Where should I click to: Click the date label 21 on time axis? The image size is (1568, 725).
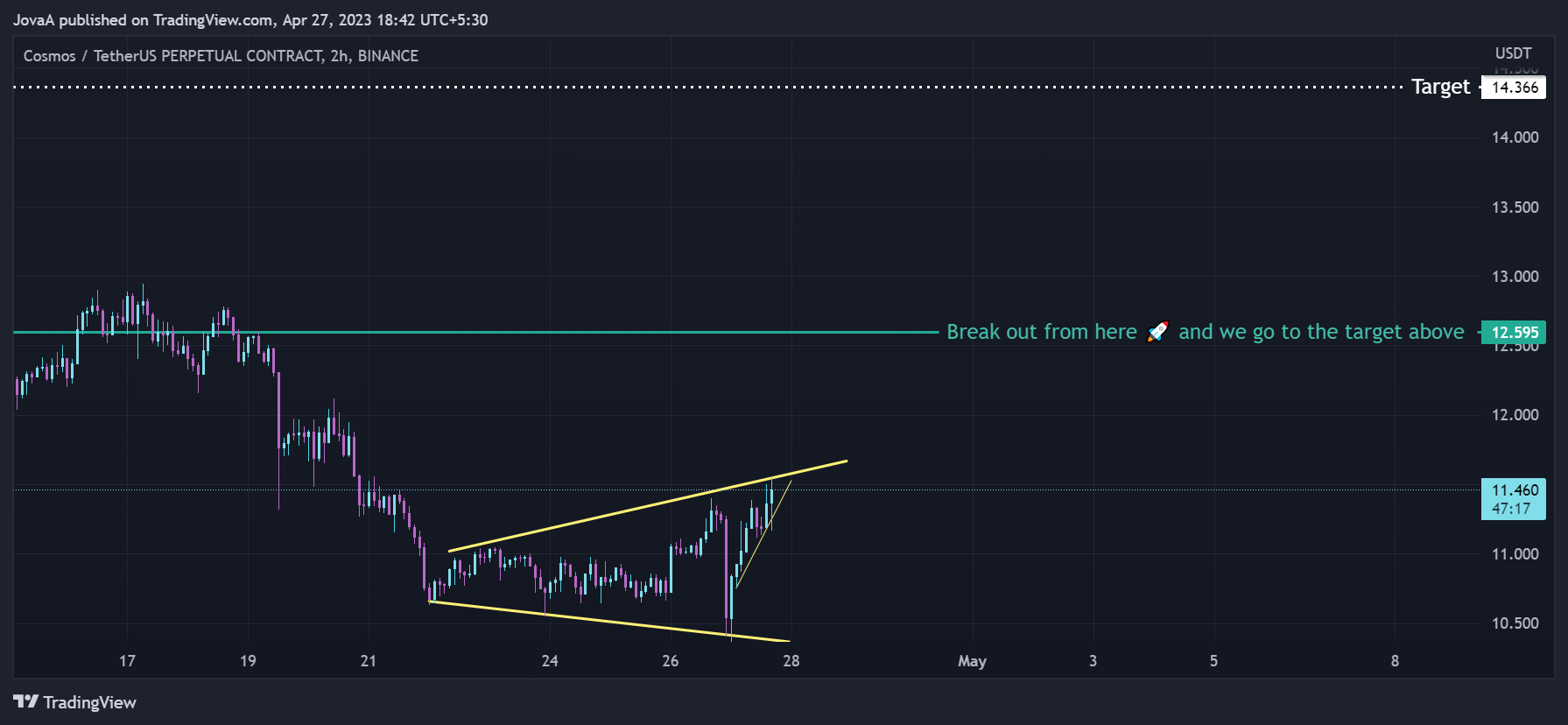[369, 661]
